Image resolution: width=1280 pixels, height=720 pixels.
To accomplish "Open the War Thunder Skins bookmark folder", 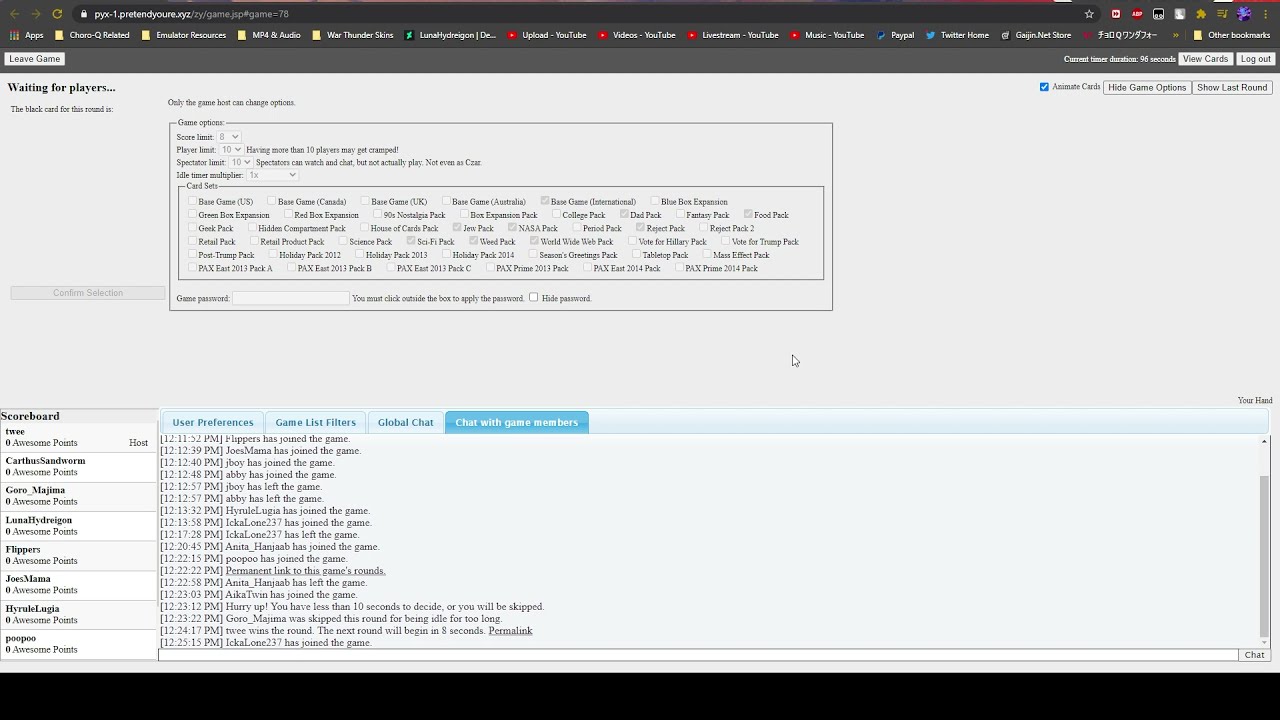I will pyautogui.click(x=352, y=35).
